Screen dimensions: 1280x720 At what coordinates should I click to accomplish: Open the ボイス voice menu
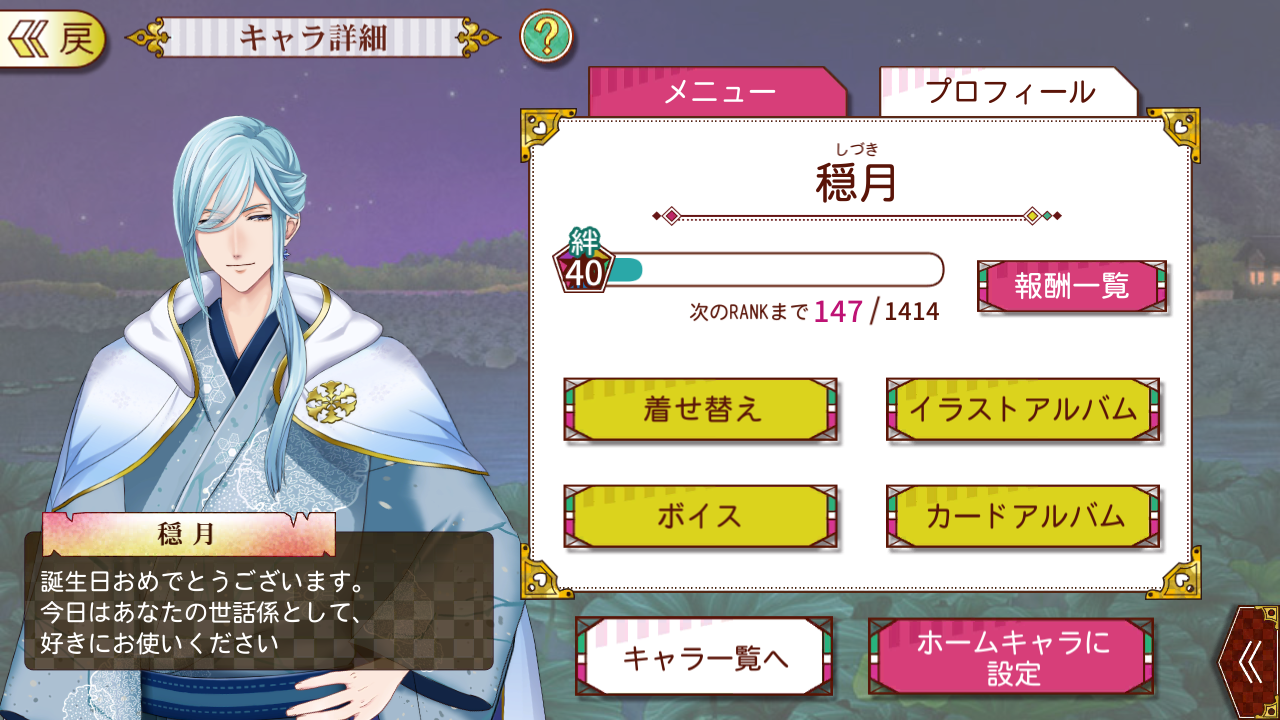(700, 516)
